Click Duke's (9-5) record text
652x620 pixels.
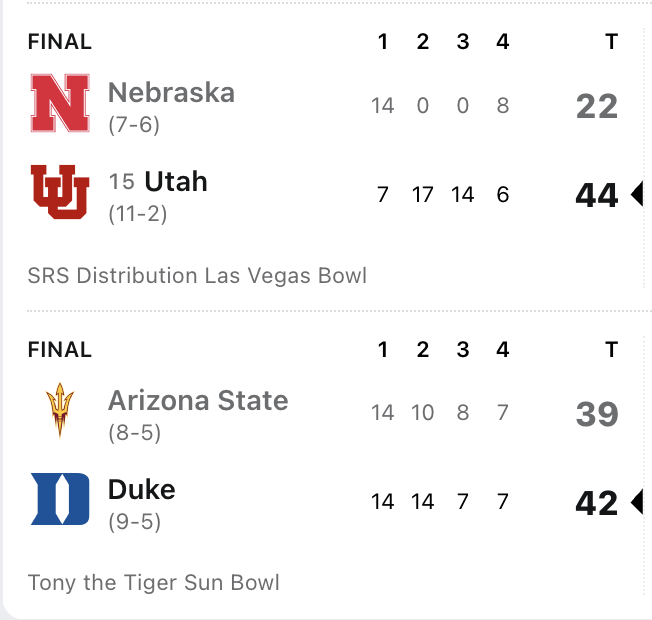click(x=134, y=521)
